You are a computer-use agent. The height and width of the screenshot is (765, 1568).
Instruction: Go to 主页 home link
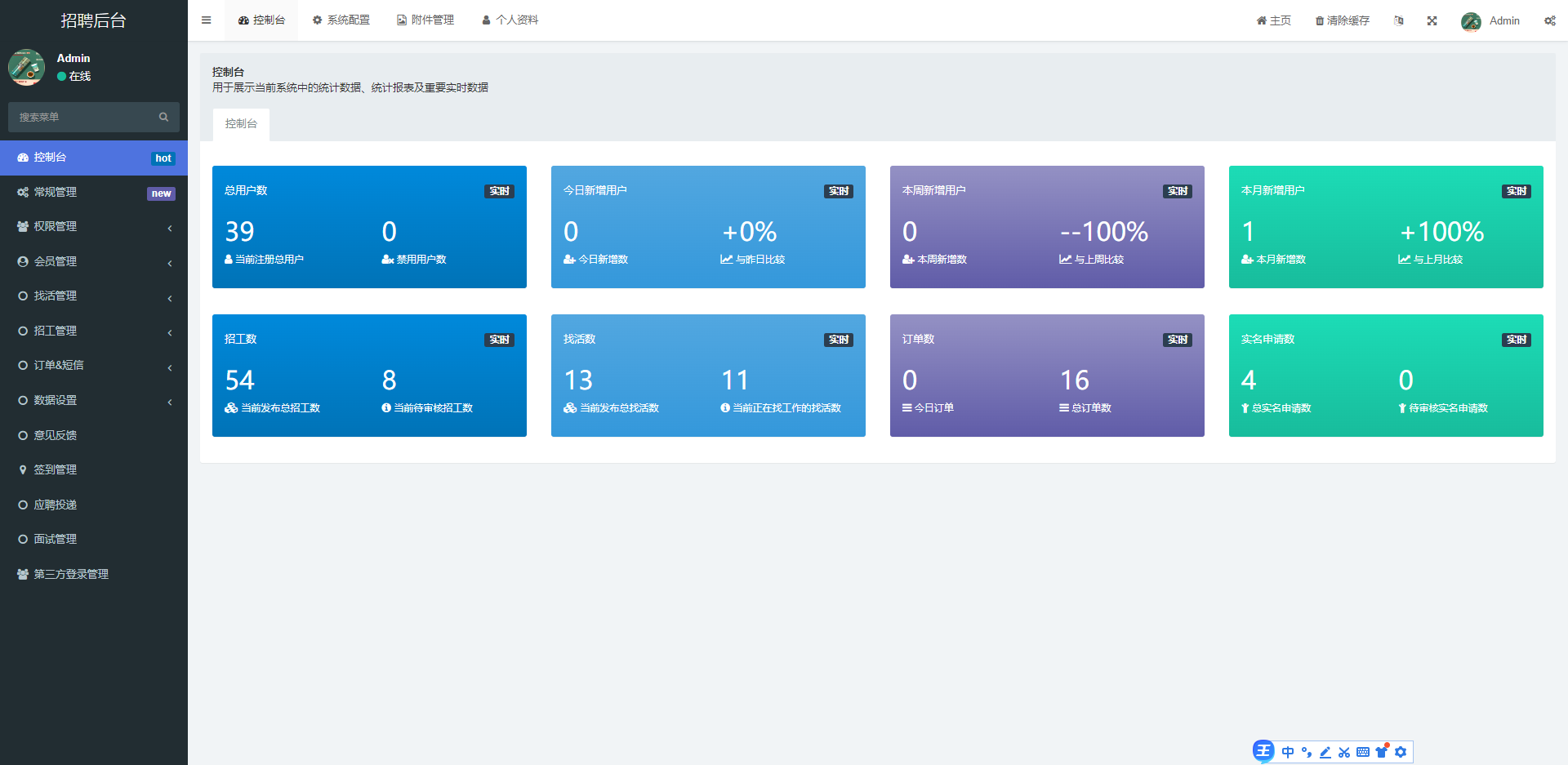tap(1273, 20)
